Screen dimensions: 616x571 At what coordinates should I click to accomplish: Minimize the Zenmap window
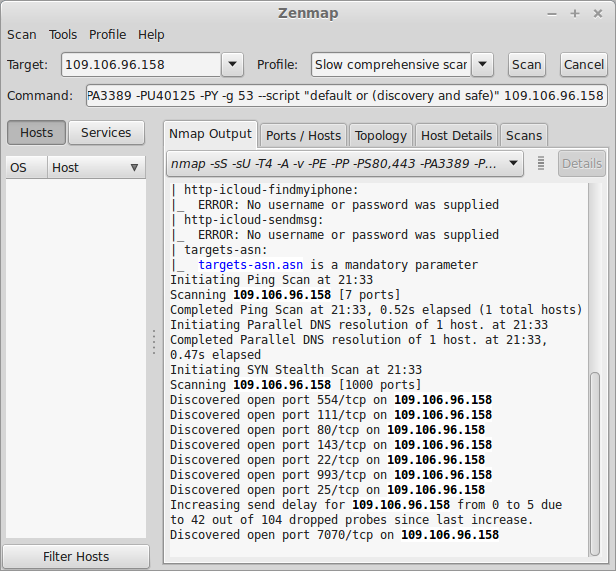[552, 14]
